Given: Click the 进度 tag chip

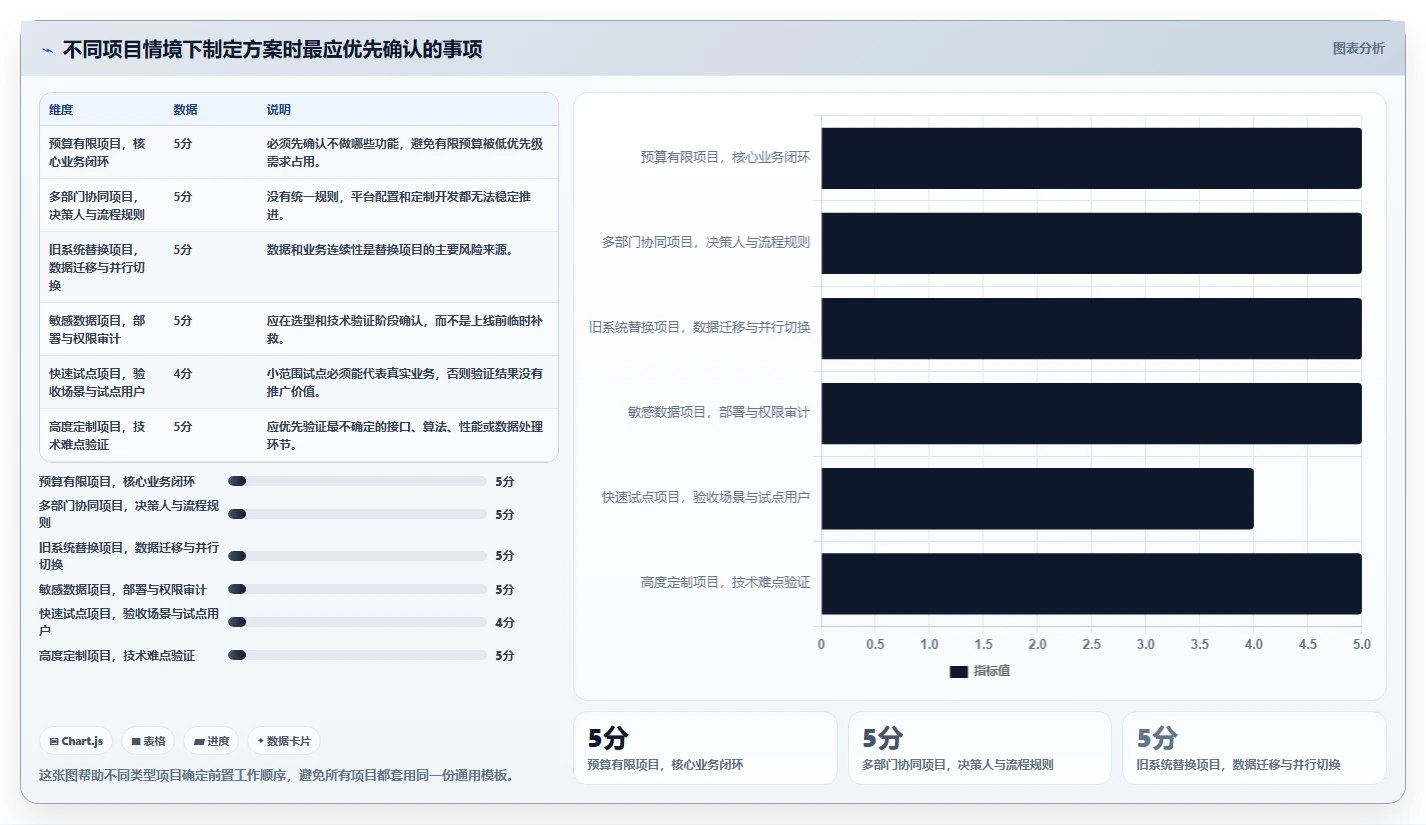Looking at the screenshot, I should click(x=212, y=741).
